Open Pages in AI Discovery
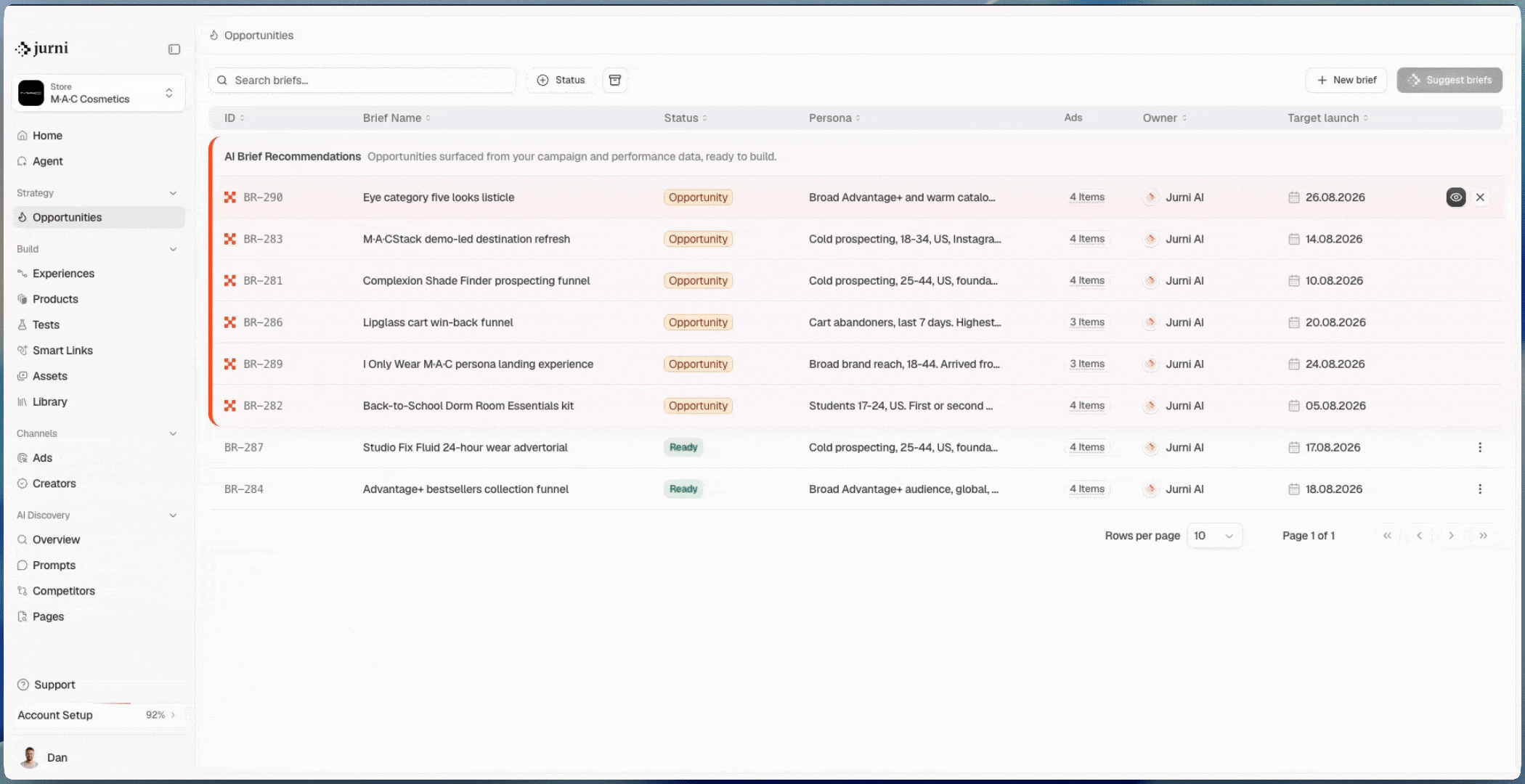1525x784 pixels. [99, 617]
